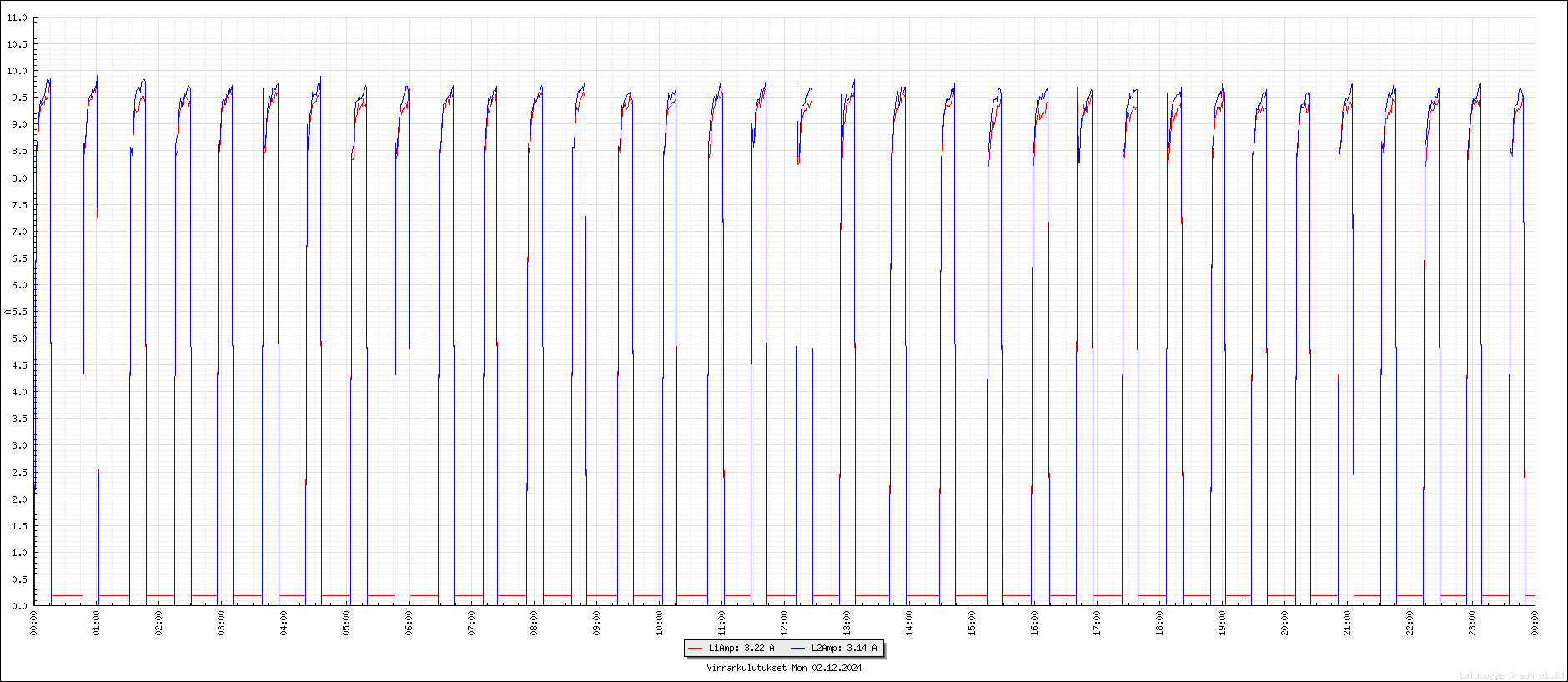The width and height of the screenshot is (1568, 682).
Task: Click the 22:00 time axis label
Action: coord(1410,624)
